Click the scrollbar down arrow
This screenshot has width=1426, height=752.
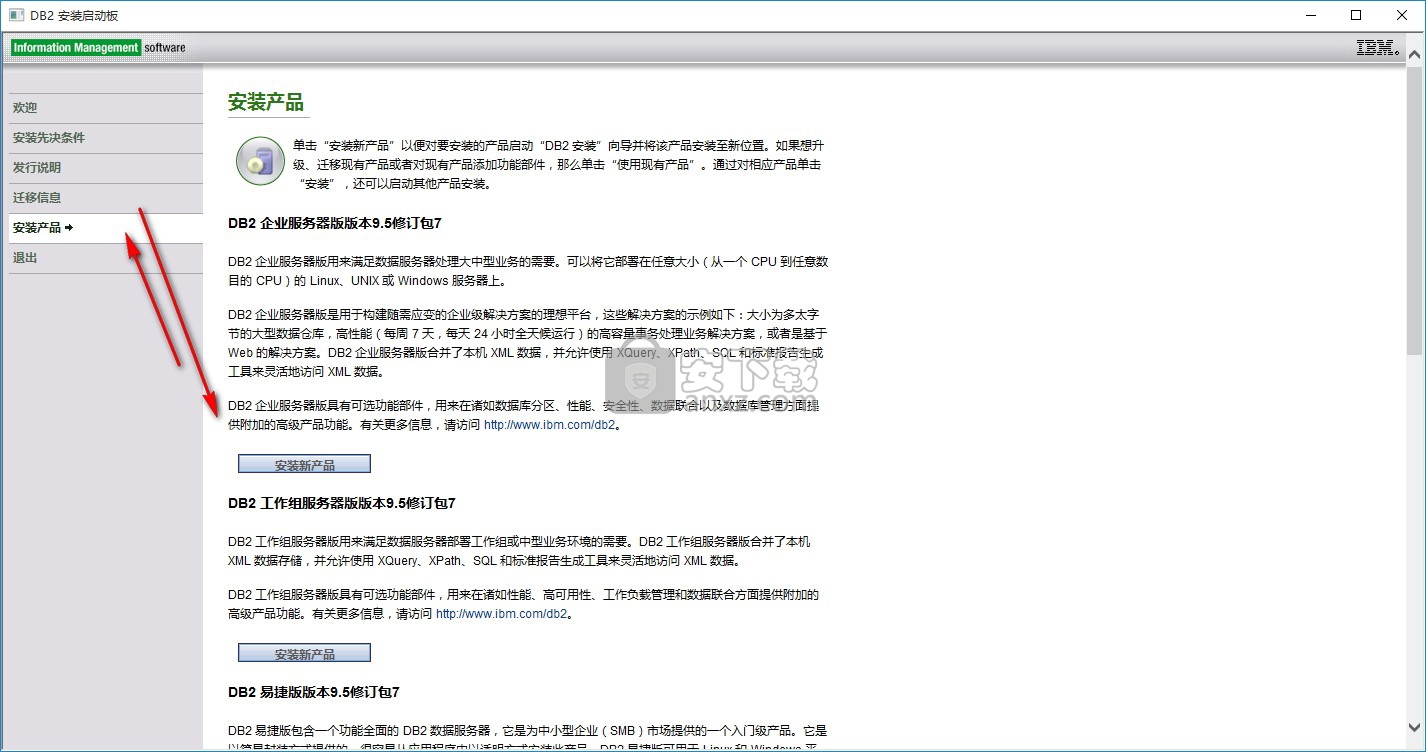1414,727
